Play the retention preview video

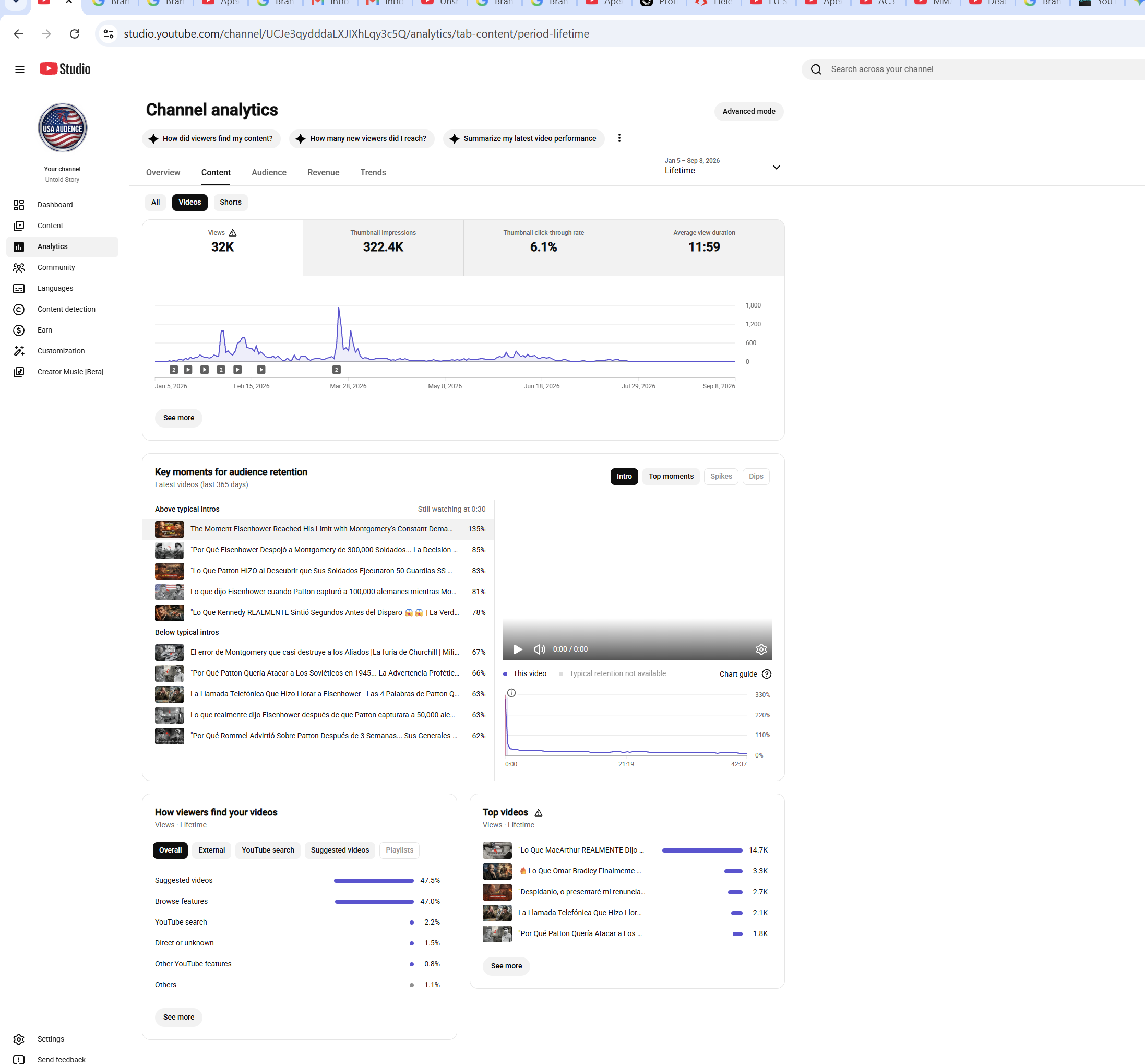point(518,649)
